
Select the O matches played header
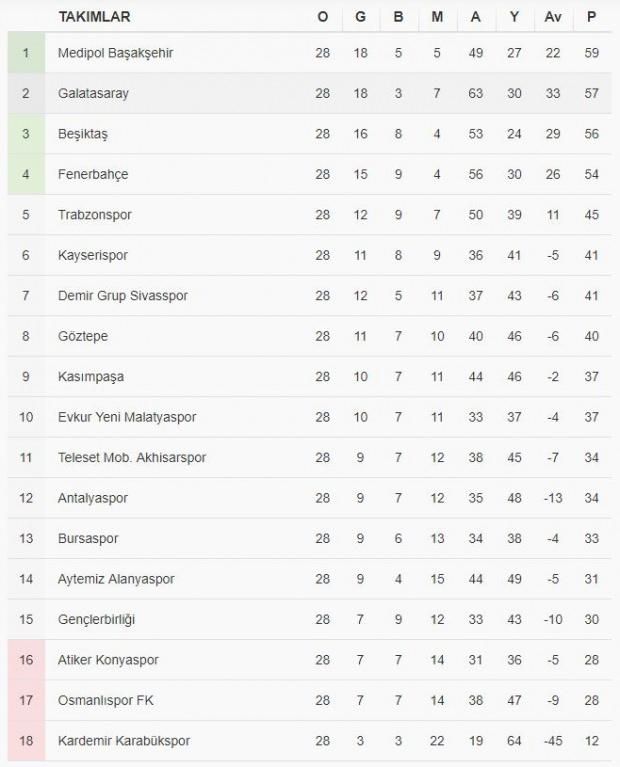[x=322, y=17]
